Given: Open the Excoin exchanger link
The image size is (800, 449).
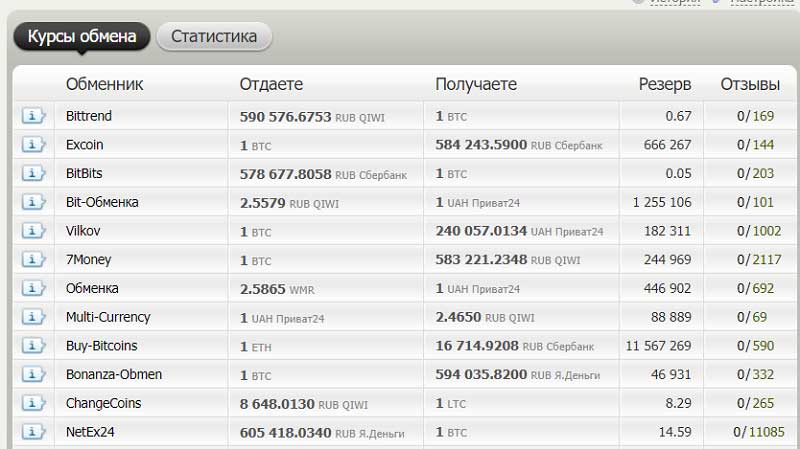Looking at the screenshot, I should (85, 144).
